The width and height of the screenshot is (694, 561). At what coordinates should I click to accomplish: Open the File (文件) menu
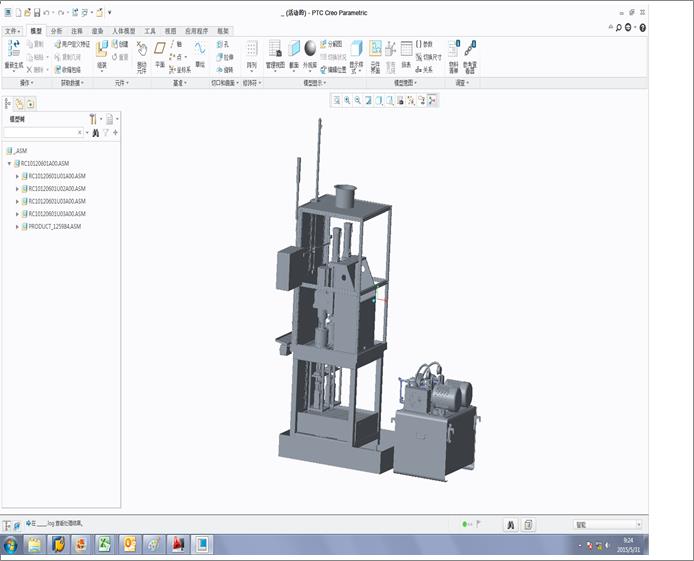click(12, 31)
